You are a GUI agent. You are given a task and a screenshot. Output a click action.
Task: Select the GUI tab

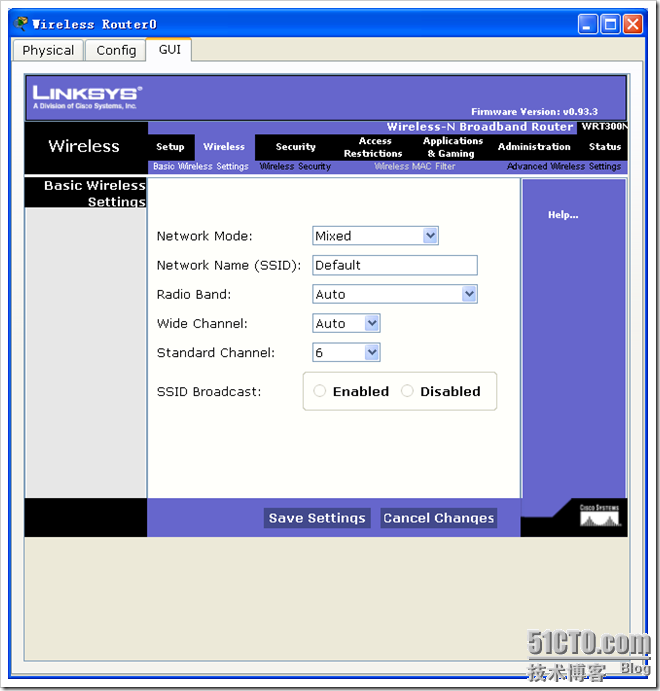point(170,49)
